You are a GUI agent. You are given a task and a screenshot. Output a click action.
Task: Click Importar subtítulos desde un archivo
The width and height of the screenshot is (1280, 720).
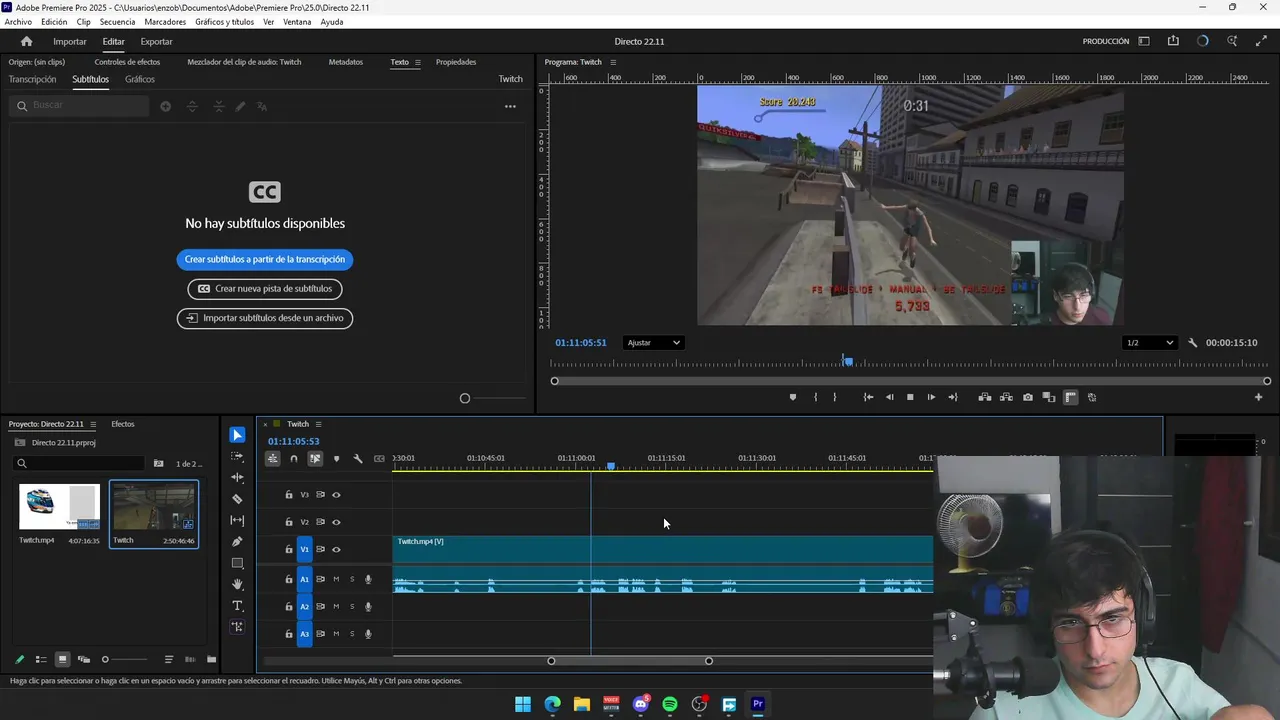[x=264, y=318]
